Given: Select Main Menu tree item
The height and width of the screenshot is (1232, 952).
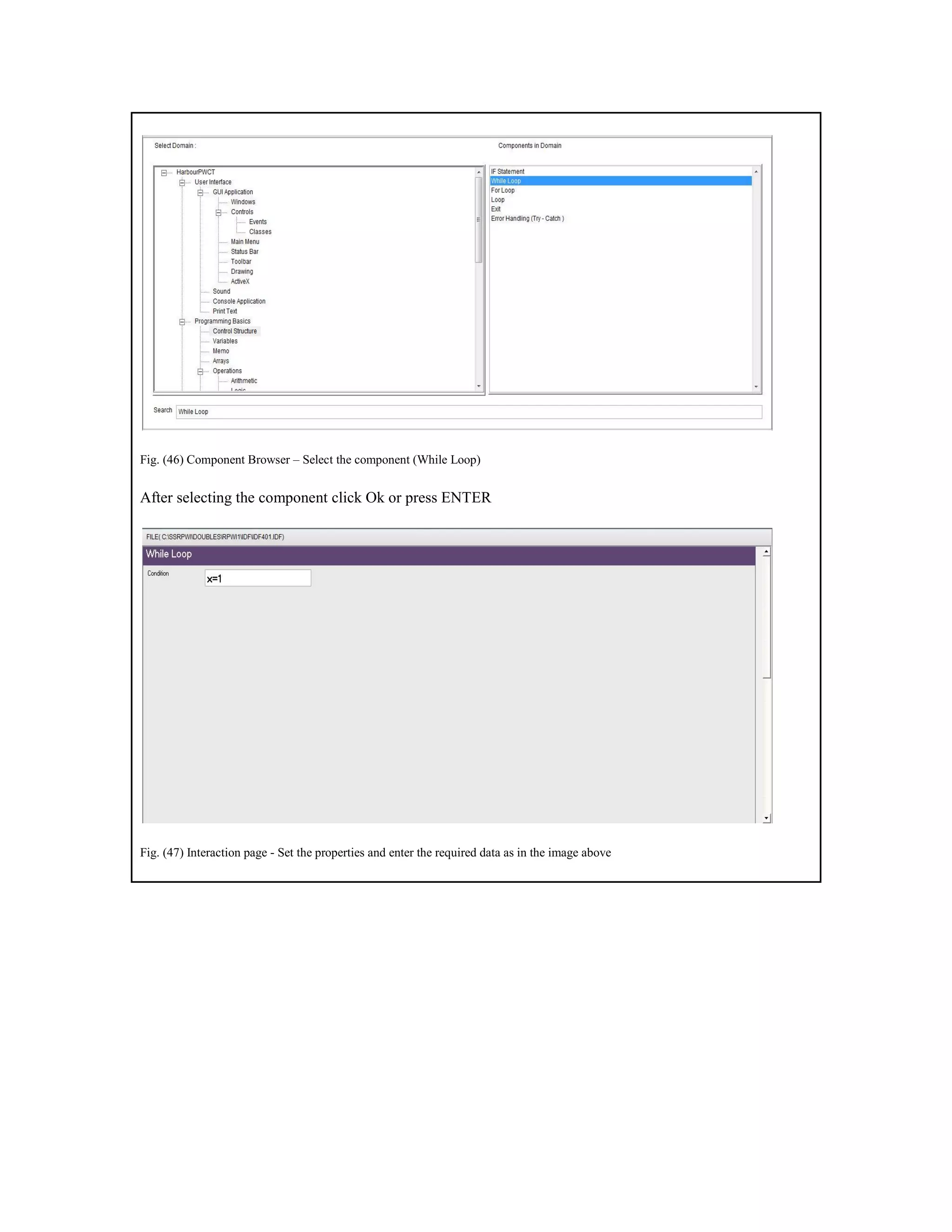Looking at the screenshot, I should [245, 241].
